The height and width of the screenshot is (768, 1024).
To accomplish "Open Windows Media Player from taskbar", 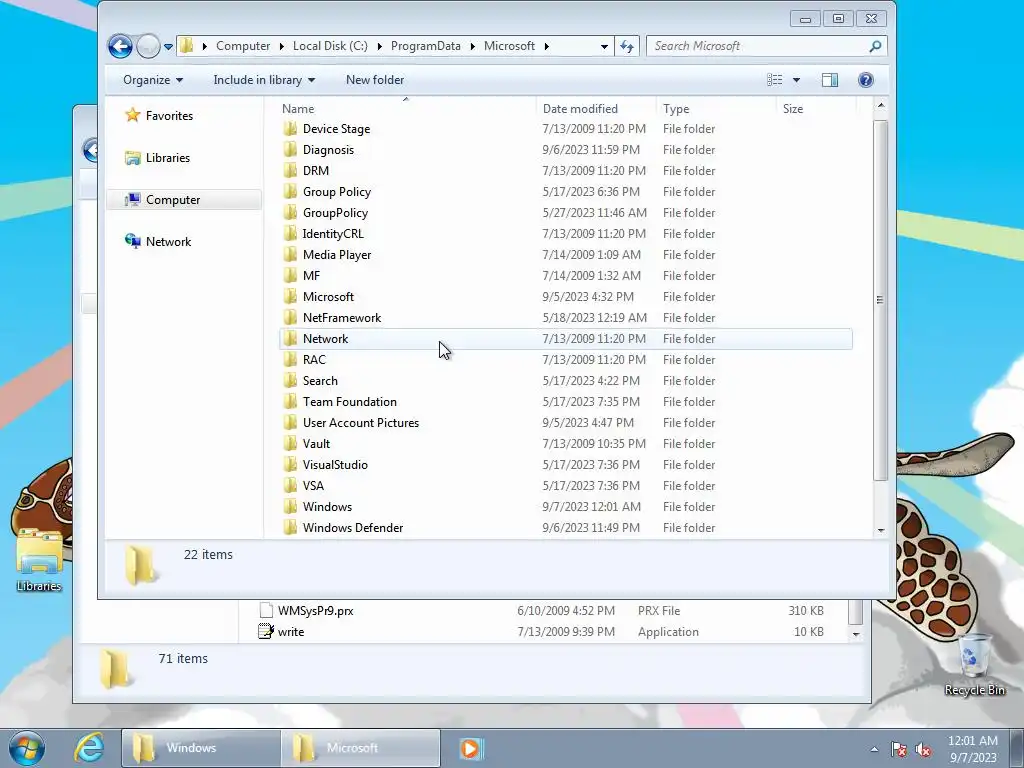I will point(471,748).
